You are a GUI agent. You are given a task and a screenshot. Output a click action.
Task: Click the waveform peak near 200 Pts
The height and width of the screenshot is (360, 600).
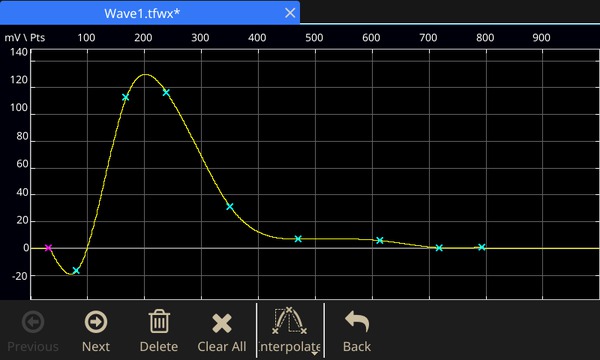pyautogui.click(x=145, y=75)
